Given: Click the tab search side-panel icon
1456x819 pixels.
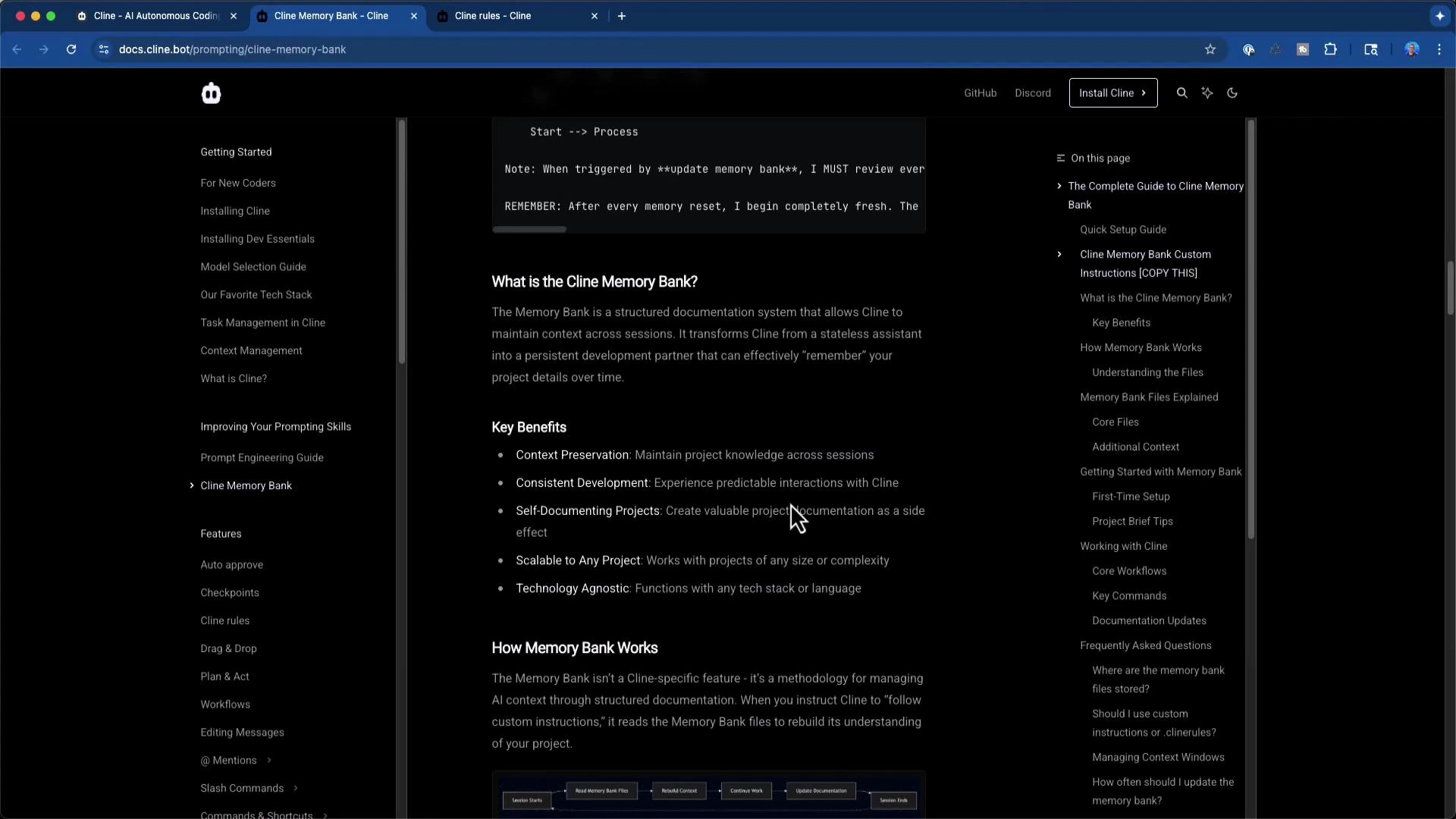Looking at the screenshot, I should (x=1371, y=49).
